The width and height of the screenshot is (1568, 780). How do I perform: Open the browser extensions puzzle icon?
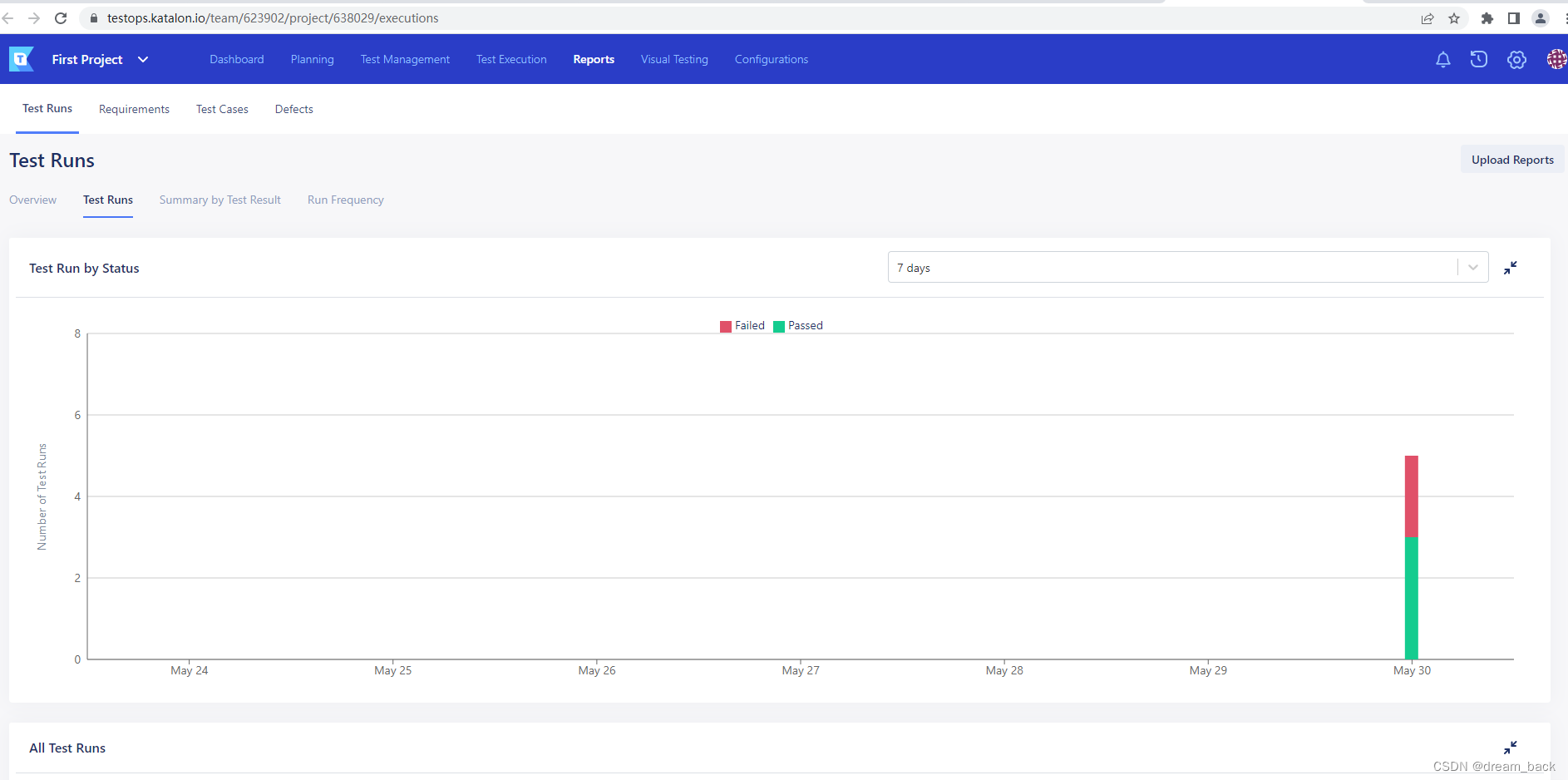[1487, 18]
